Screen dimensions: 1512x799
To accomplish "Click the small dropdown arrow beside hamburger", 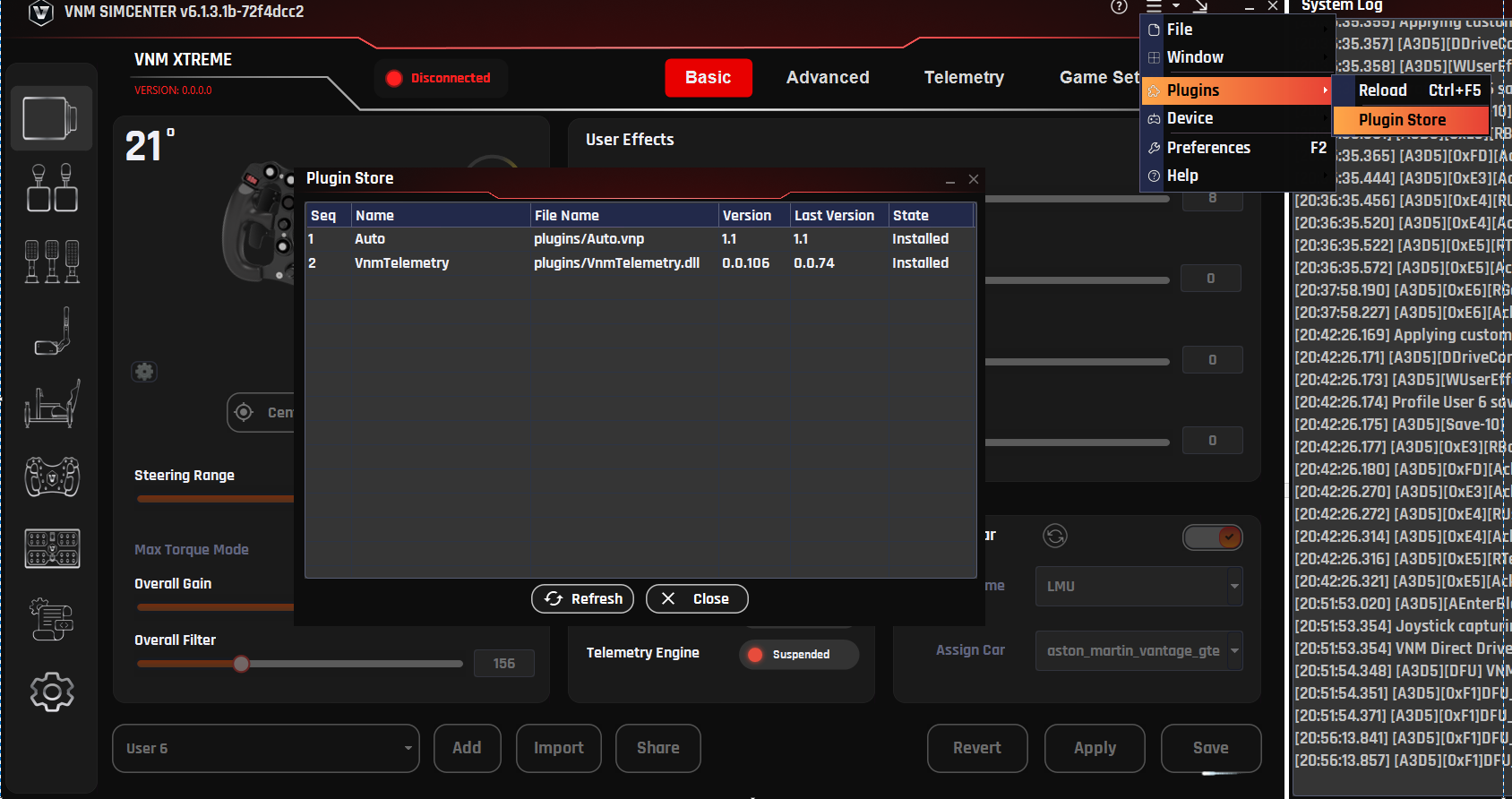I will click(1176, 7).
